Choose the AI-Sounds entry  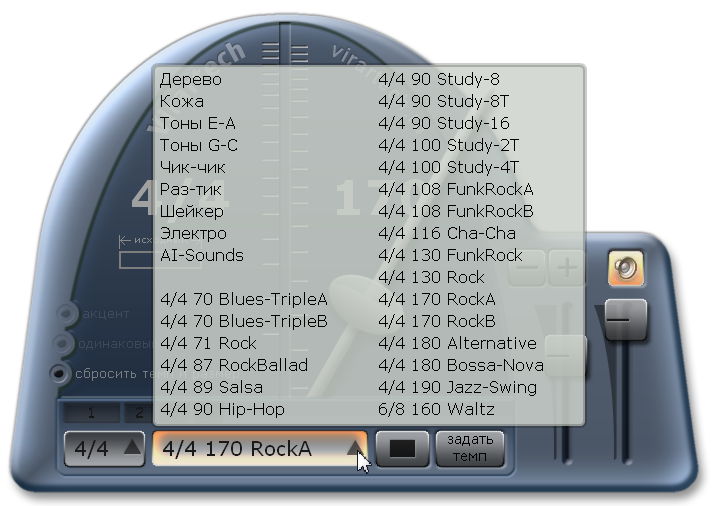click(201, 255)
